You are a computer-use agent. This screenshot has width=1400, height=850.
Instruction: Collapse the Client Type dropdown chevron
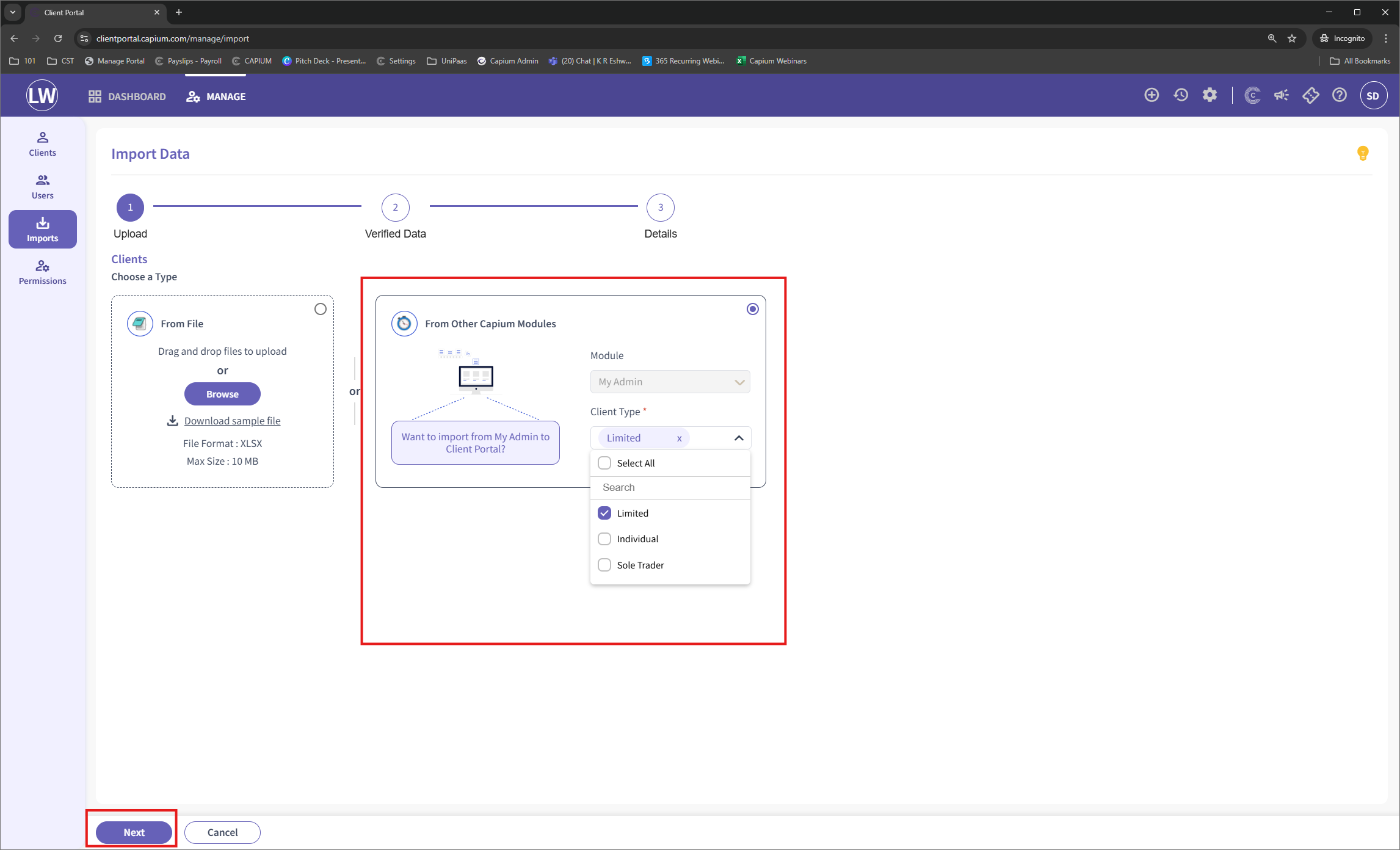coord(739,438)
